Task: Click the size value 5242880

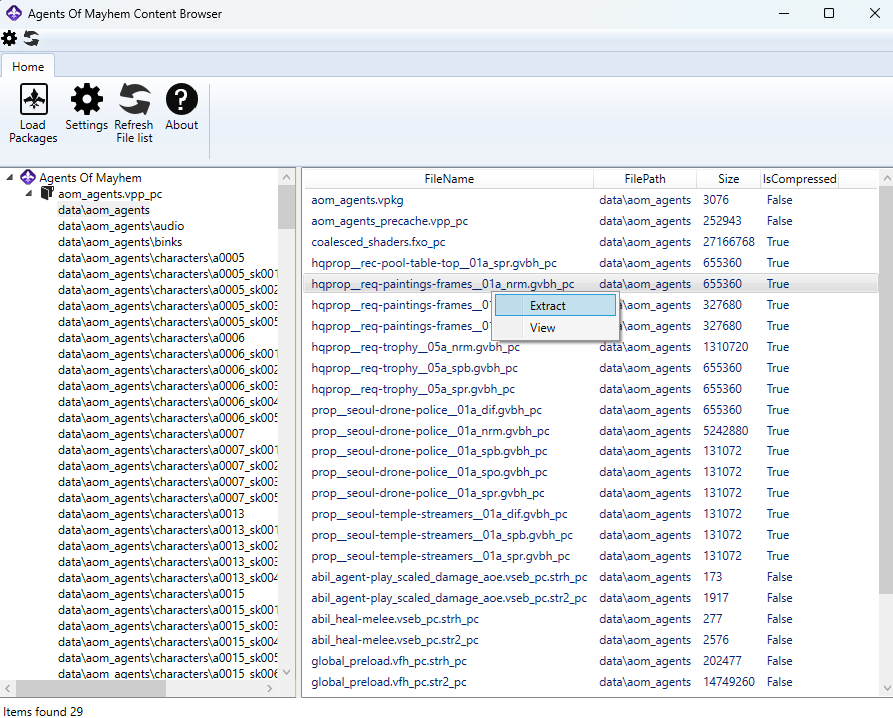Action: pos(726,431)
